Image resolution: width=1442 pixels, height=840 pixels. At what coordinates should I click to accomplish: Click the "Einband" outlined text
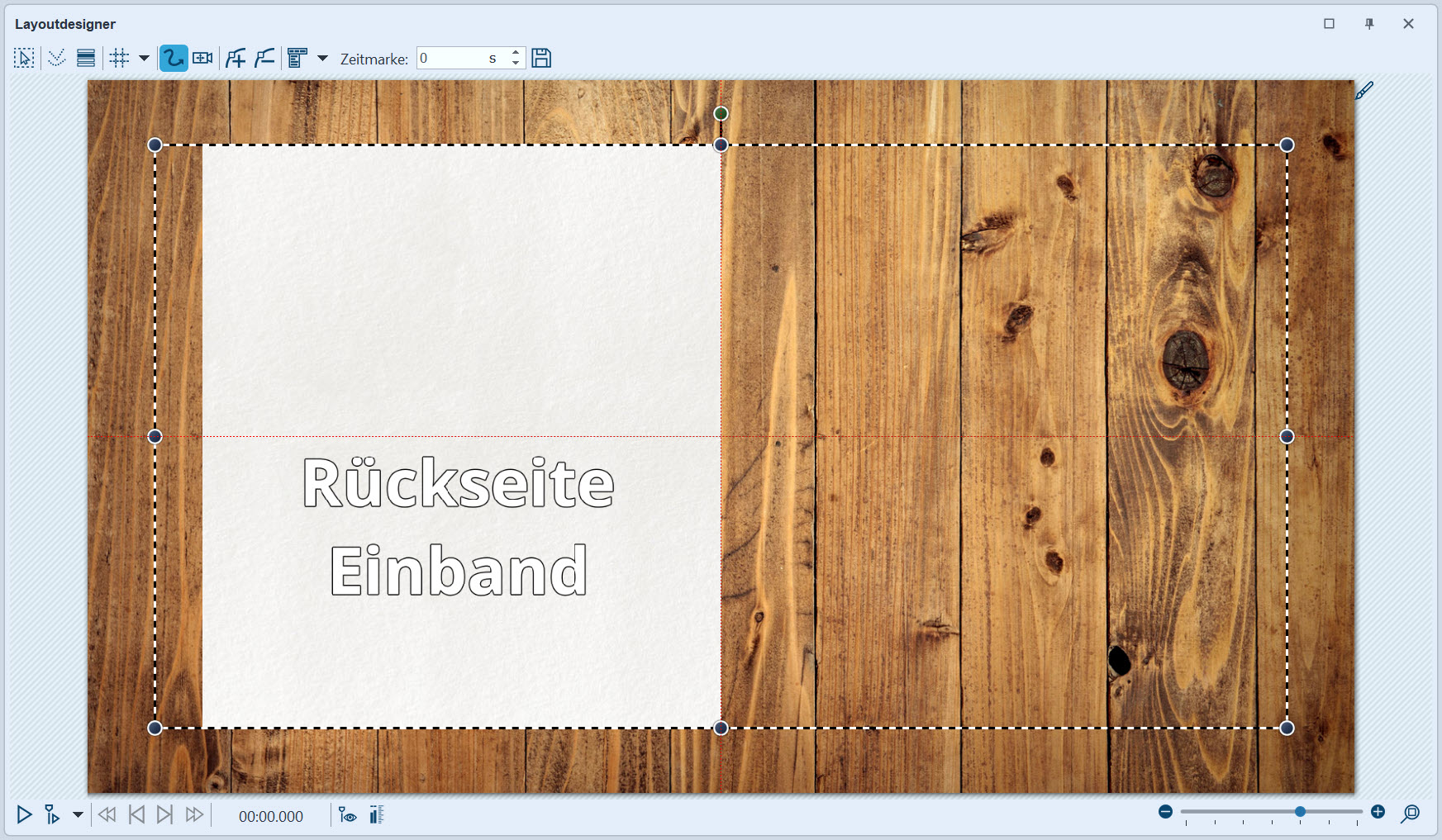pyautogui.click(x=459, y=570)
